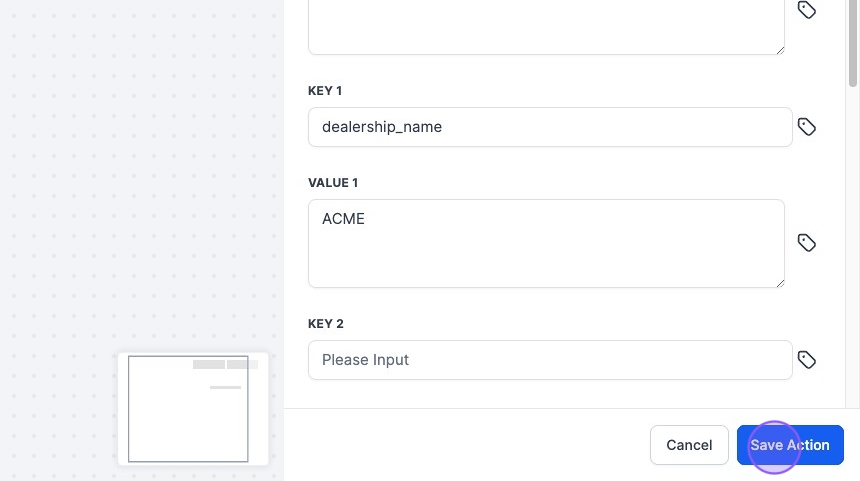Click the vertical scrollbar thumb
This screenshot has width=860, height=481.
[x=853, y=40]
